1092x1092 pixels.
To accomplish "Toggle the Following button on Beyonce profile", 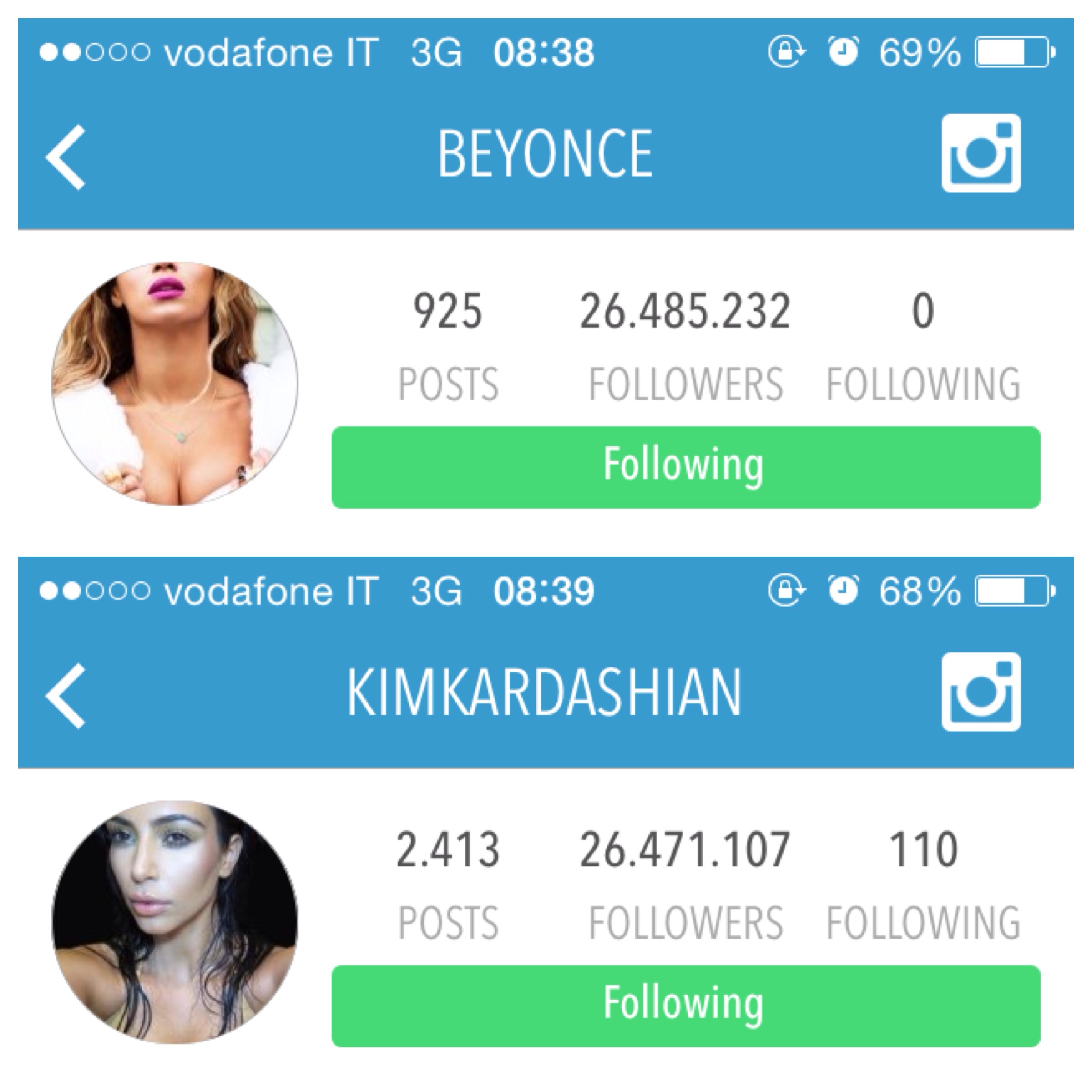I will 686,467.
